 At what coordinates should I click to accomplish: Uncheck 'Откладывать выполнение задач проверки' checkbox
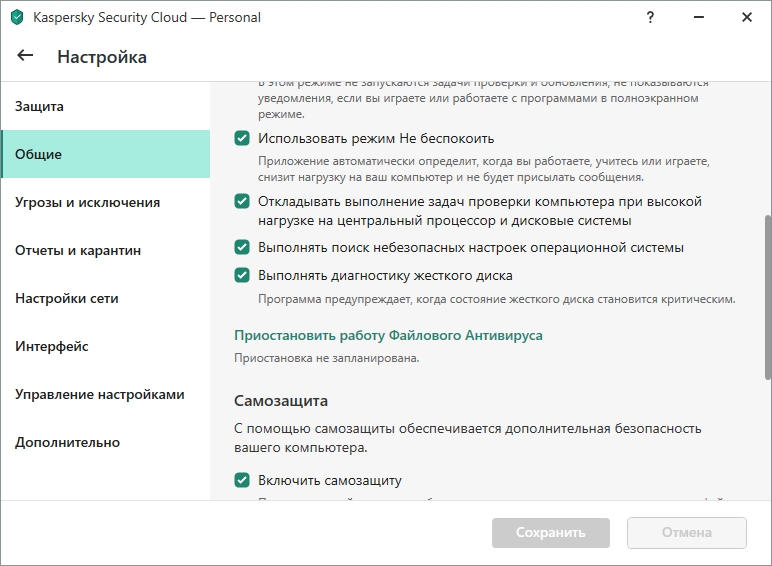click(242, 201)
